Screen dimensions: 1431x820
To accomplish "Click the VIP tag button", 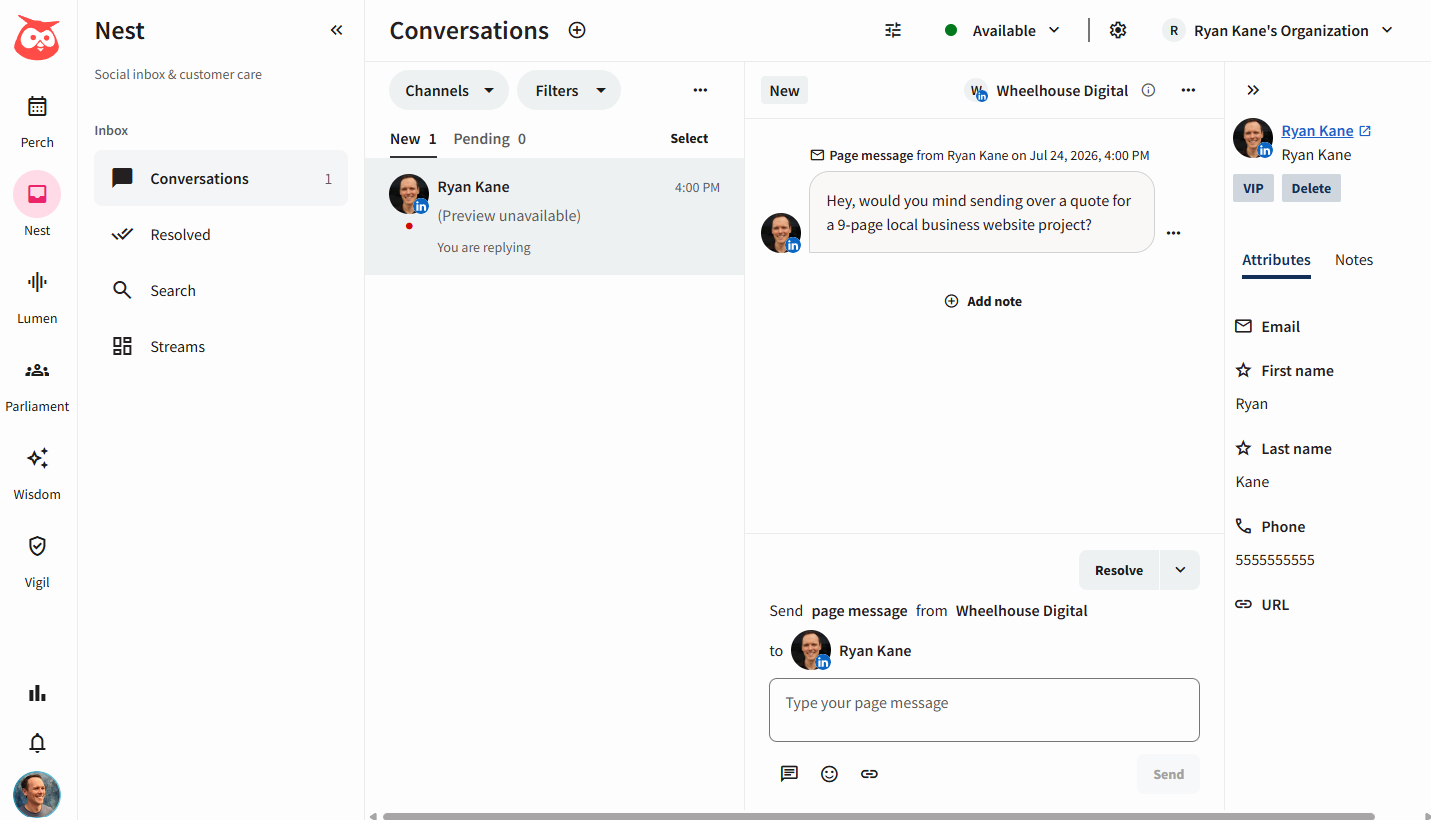I will point(1253,188).
